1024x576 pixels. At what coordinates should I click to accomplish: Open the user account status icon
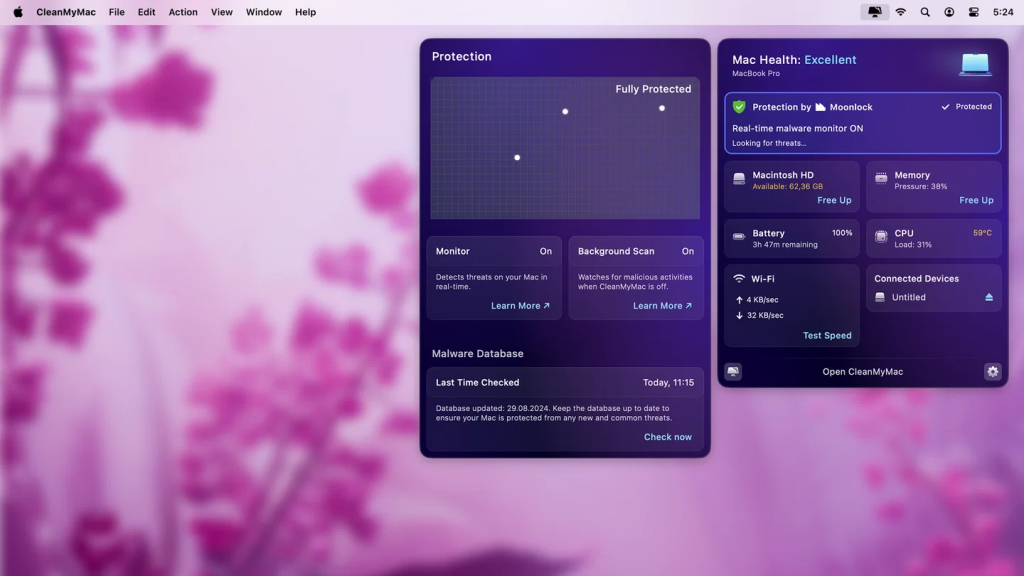point(949,12)
